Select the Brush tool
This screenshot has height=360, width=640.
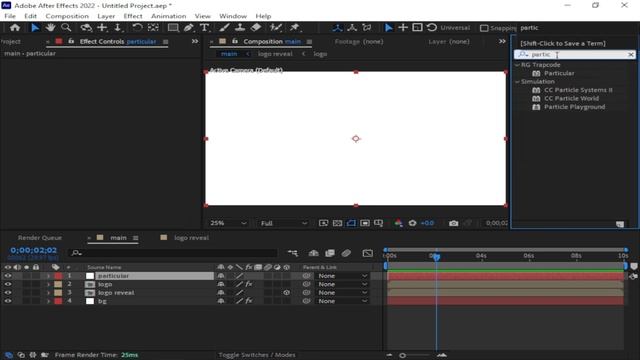point(224,28)
